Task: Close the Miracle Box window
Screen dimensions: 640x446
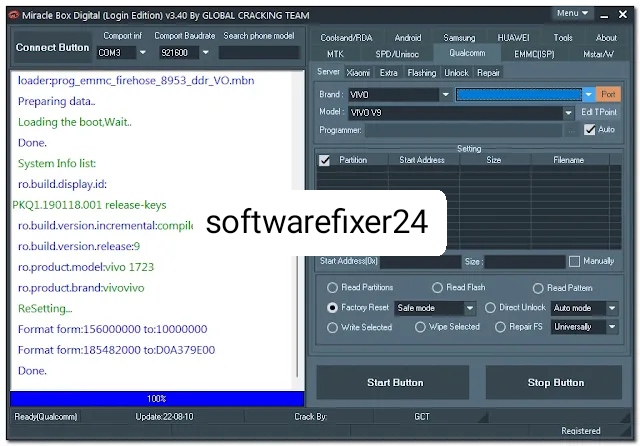Action: (x=623, y=14)
